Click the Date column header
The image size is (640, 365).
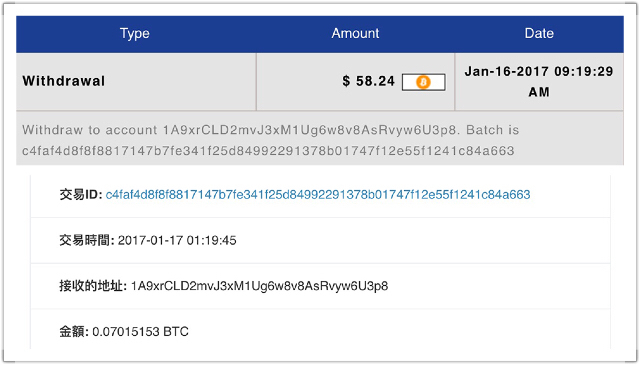539,33
